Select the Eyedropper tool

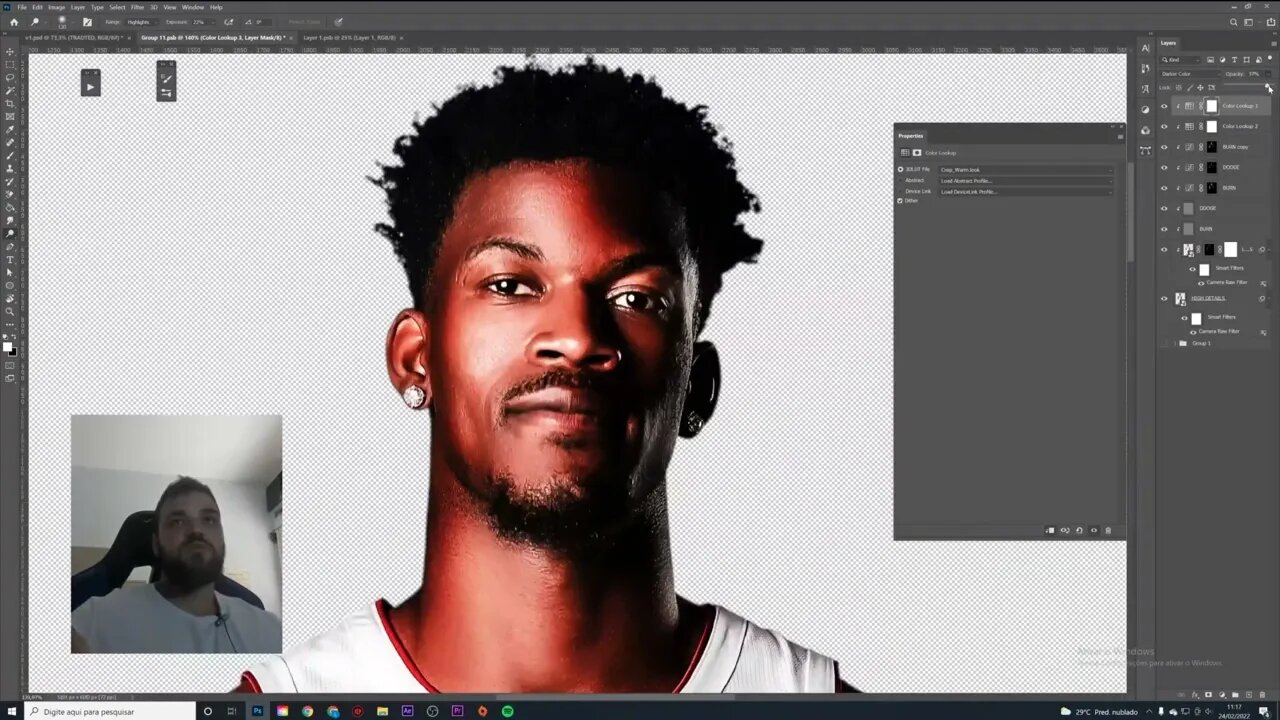[10, 130]
